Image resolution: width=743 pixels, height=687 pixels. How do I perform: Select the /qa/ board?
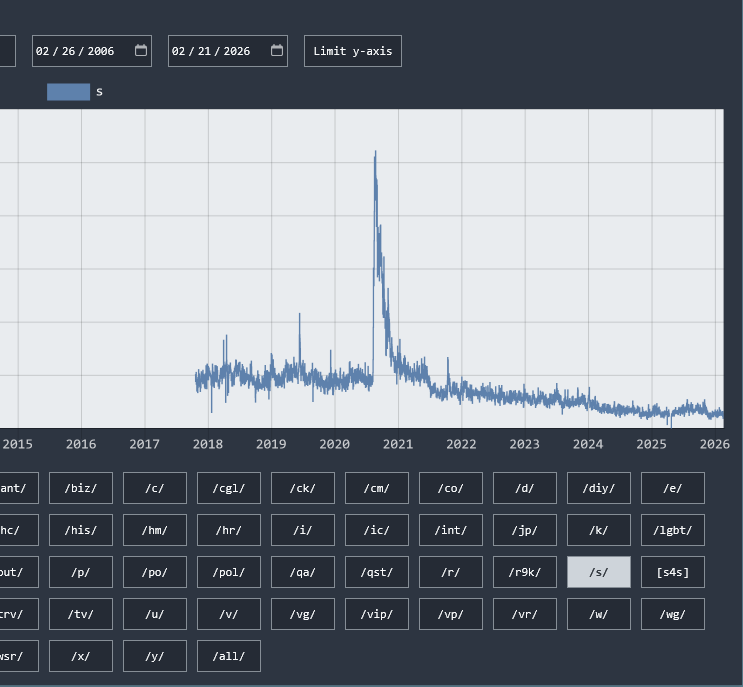click(303, 572)
